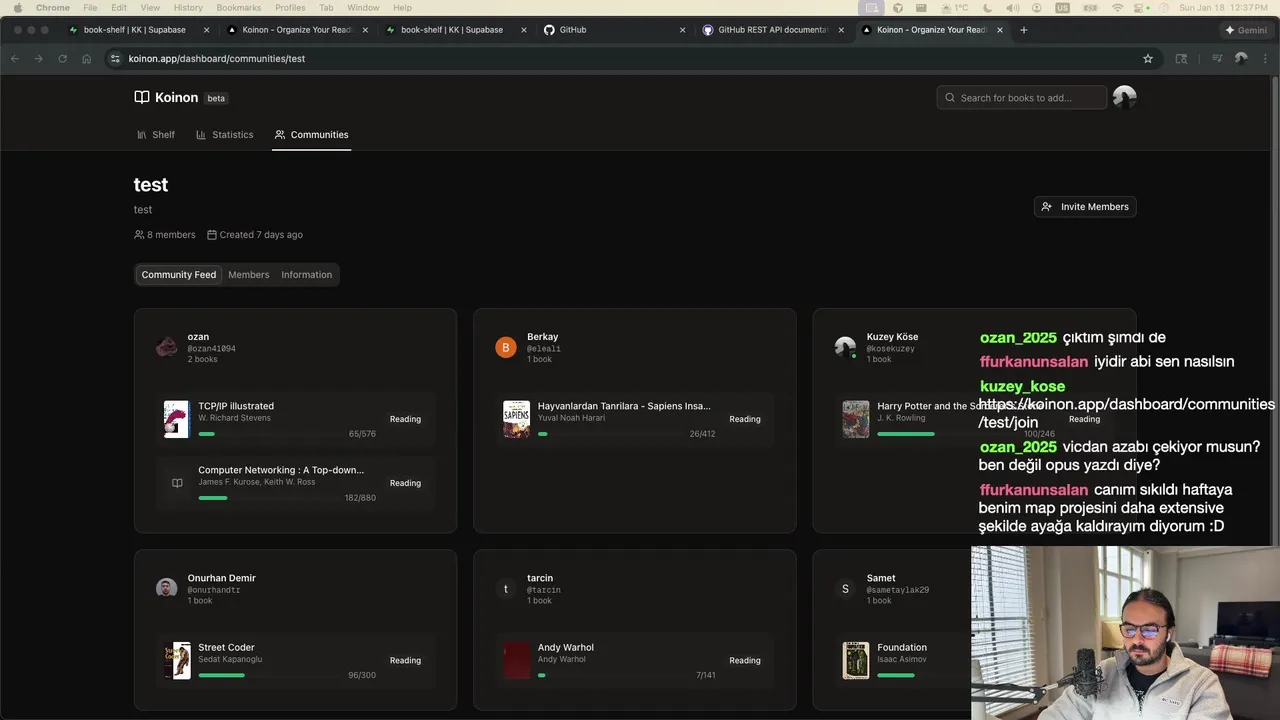Click Reading badge on Andy Warhol book
Screen dimensions: 1280x720
tap(745, 660)
